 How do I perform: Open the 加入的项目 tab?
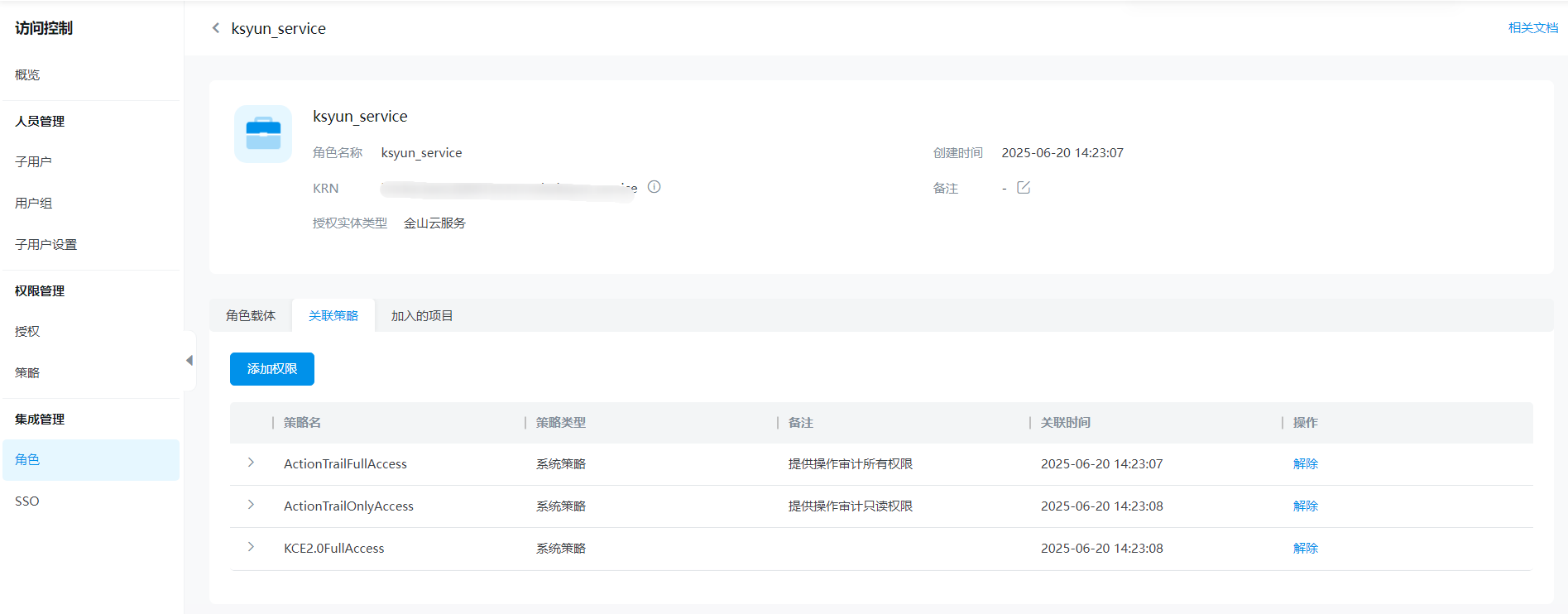pyautogui.click(x=422, y=316)
